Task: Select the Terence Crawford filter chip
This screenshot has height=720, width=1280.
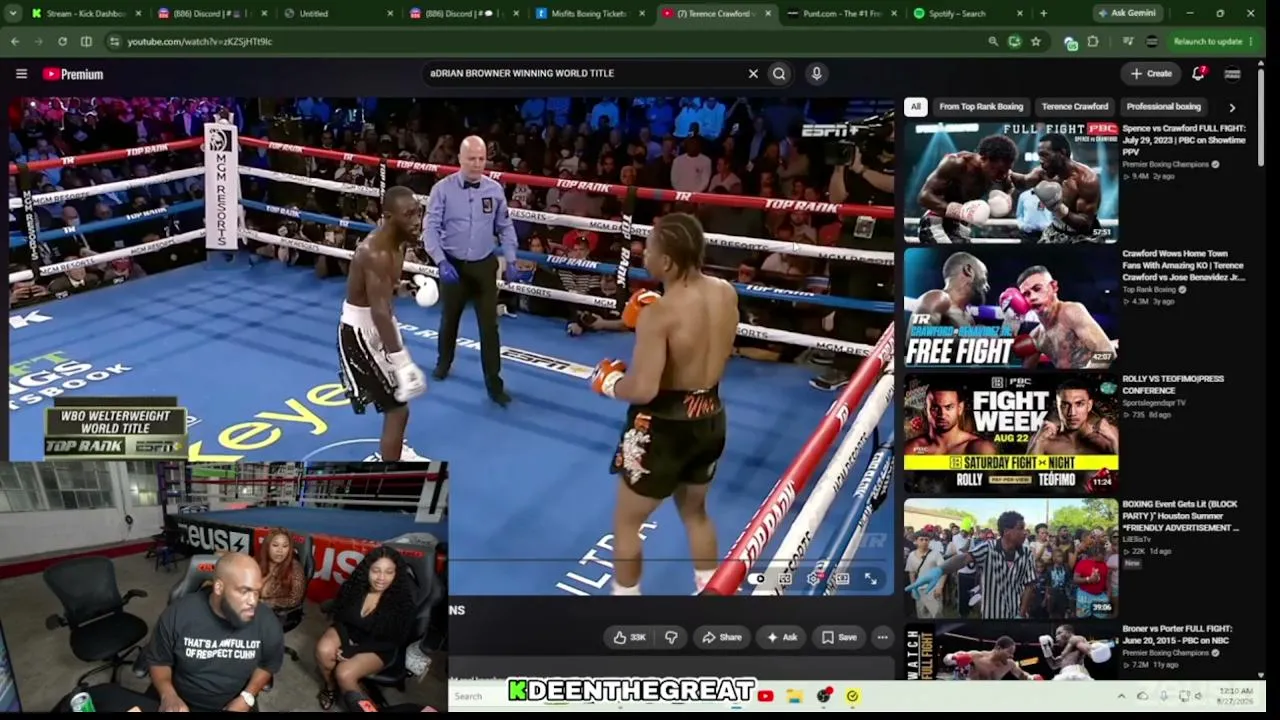Action: coord(1075,106)
